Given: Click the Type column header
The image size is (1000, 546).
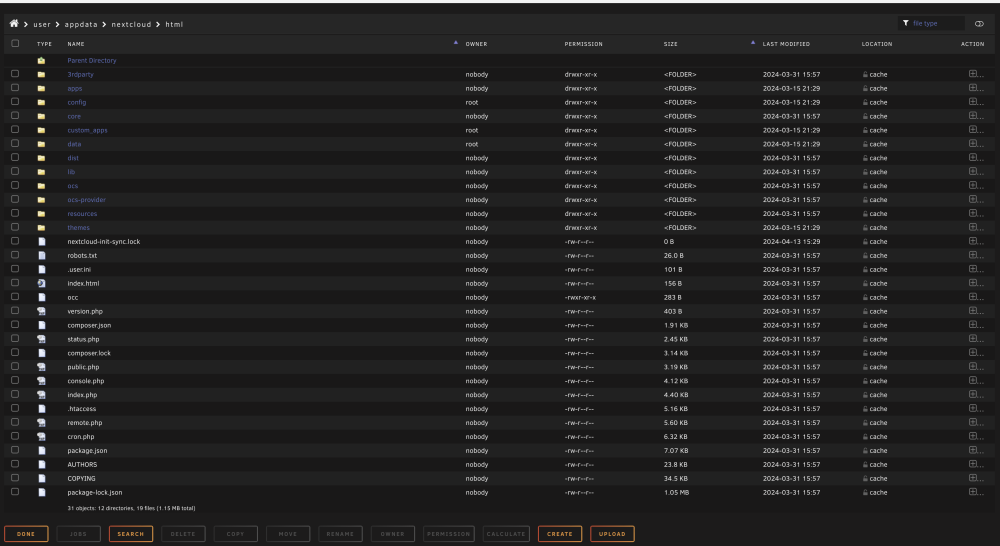Looking at the screenshot, I should point(44,44).
